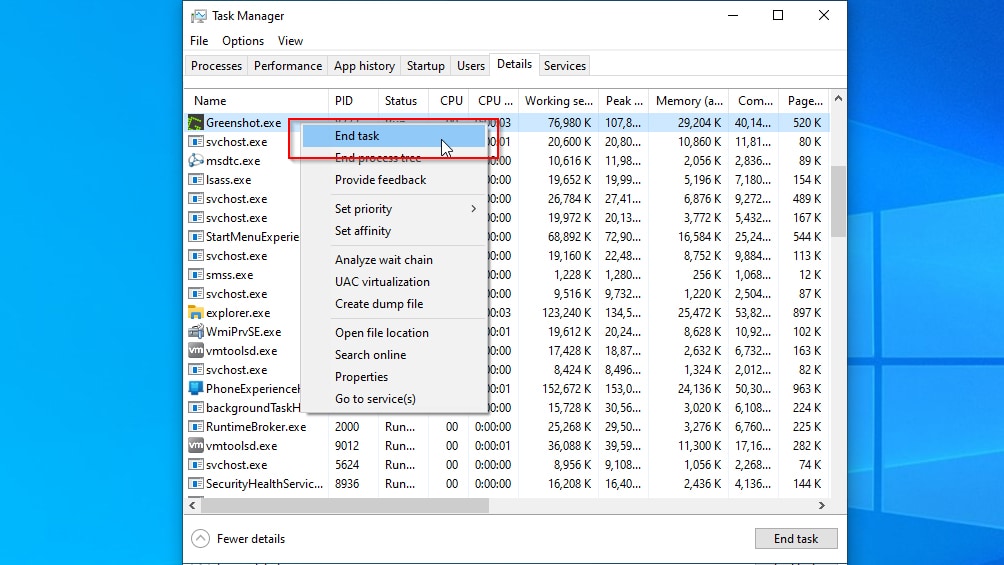Viewport: 1004px width, 565px height.
Task: Click the Greenshot.exe process icon
Action: [197, 123]
